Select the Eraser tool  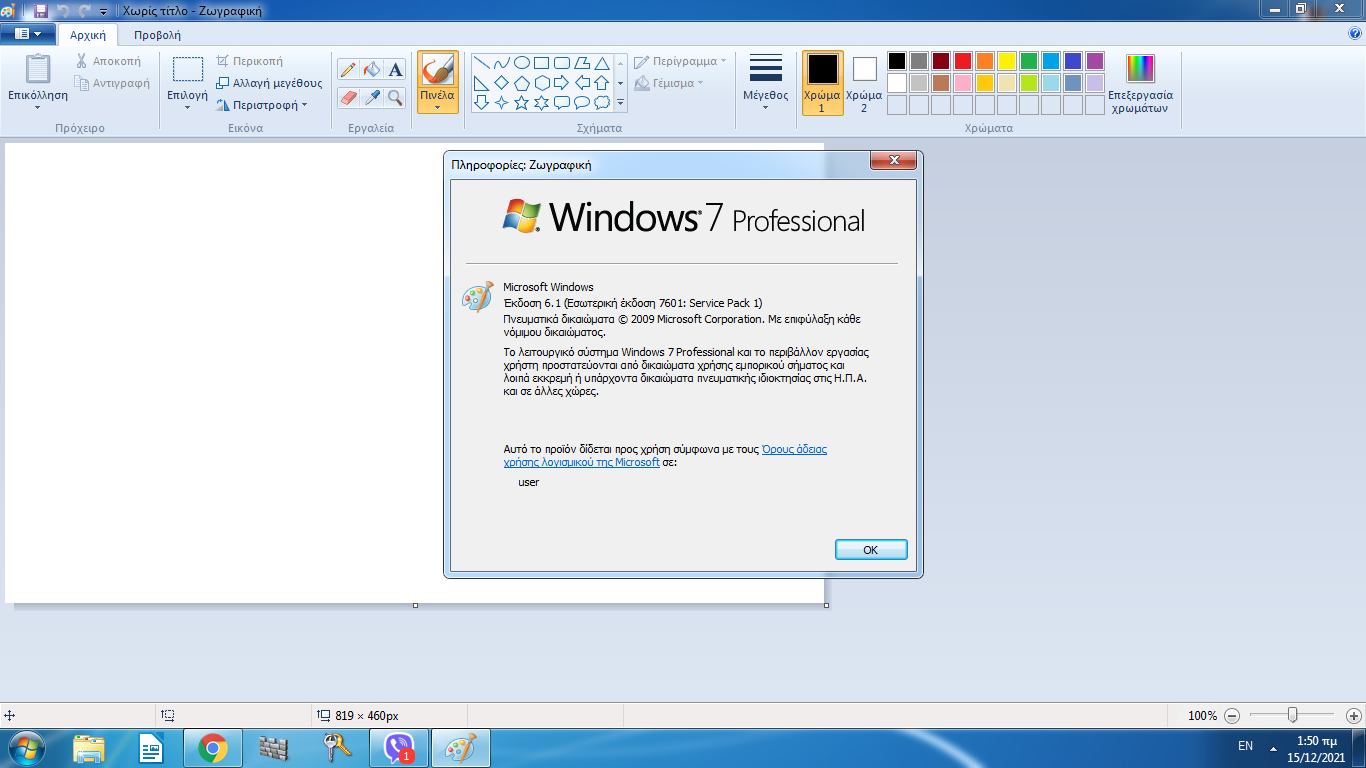click(348, 97)
